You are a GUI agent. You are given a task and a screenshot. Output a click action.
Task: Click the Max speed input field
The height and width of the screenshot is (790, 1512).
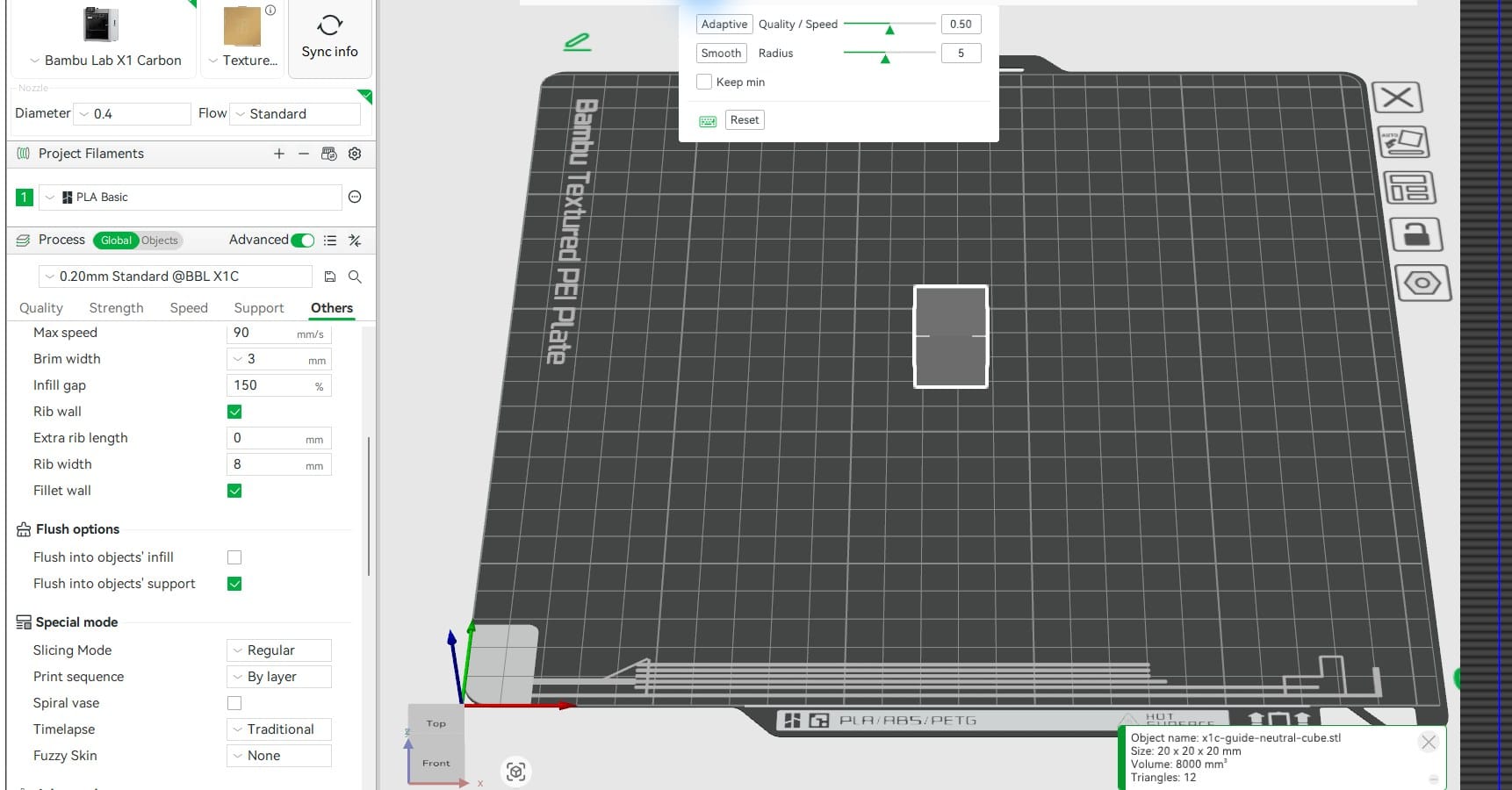tap(279, 334)
